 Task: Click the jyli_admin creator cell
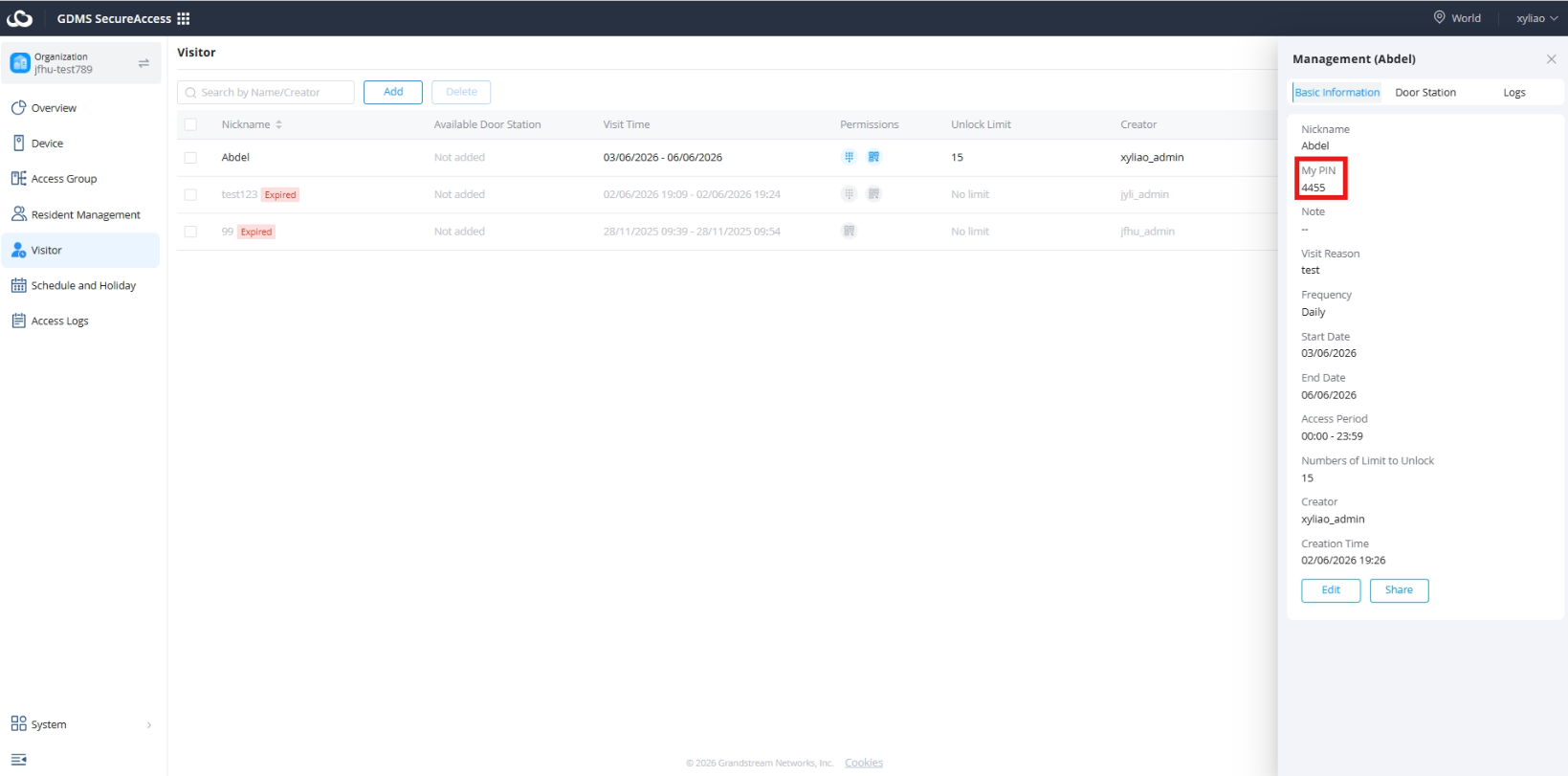[1144, 194]
